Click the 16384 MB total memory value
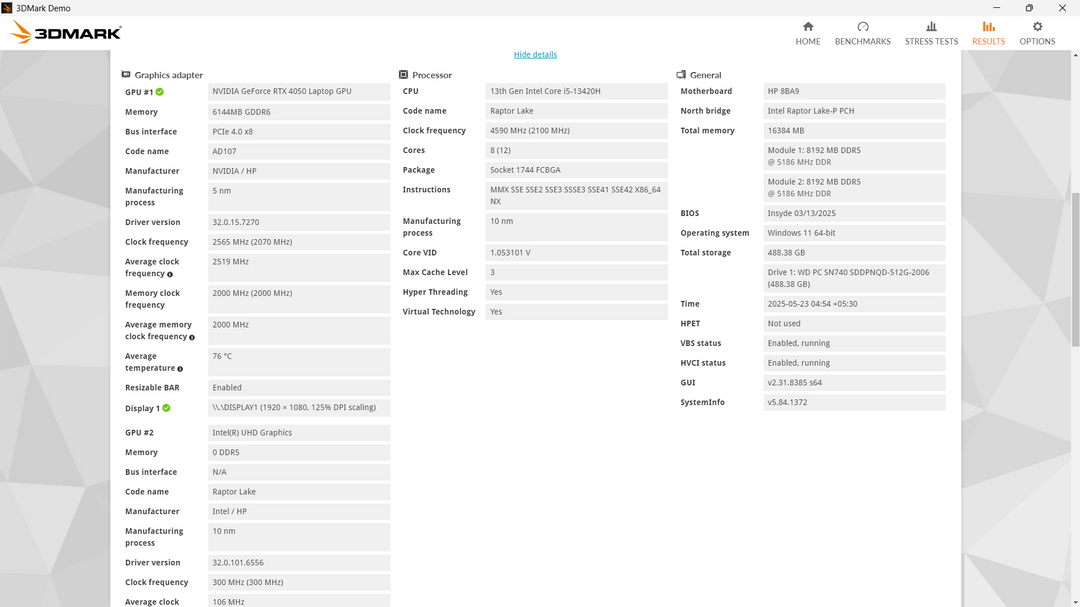The height and width of the screenshot is (607, 1080). point(854,130)
